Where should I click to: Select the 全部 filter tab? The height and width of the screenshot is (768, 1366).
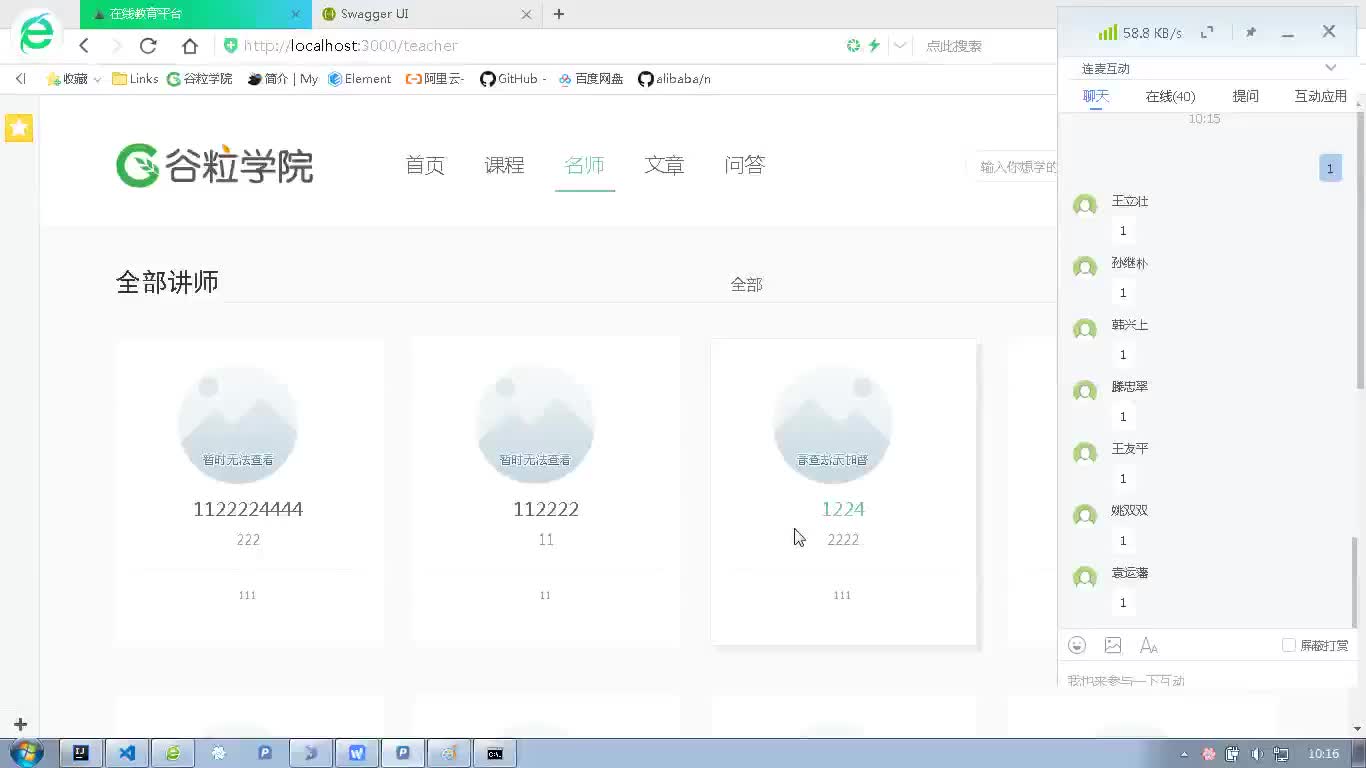[x=746, y=285]
